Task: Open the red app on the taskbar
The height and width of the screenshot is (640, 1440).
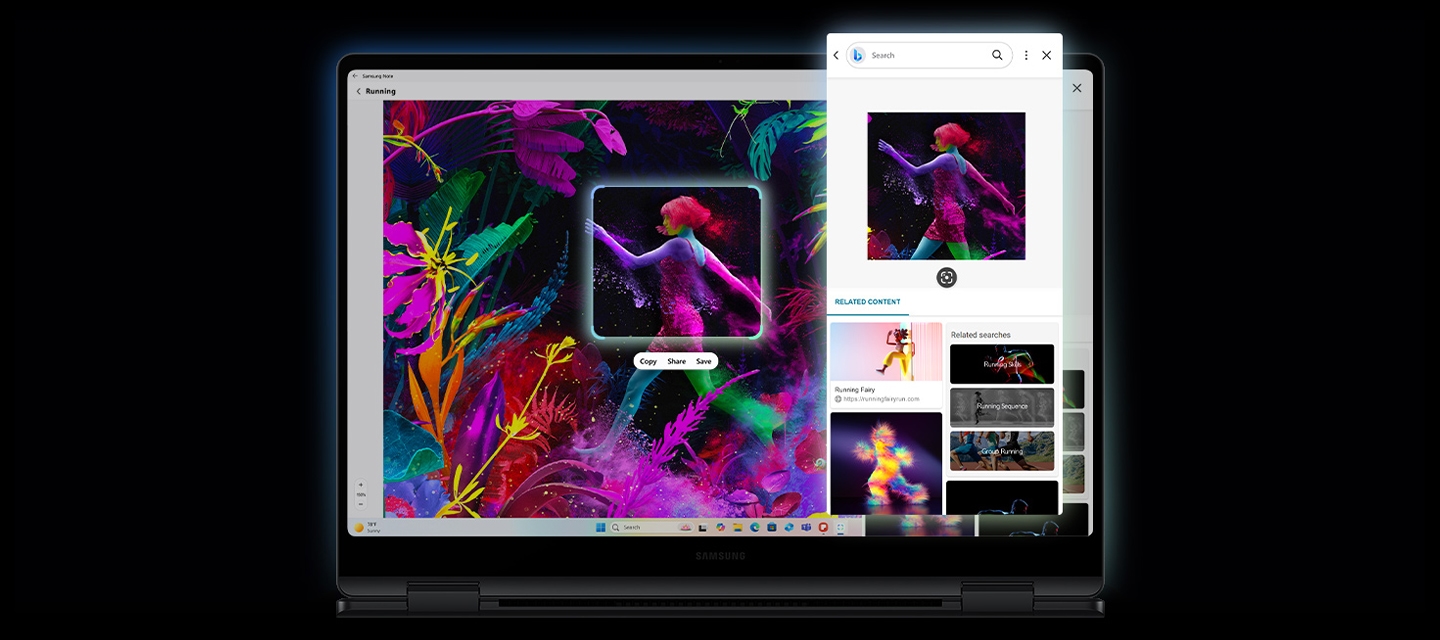Action: click(x=823, y=527)
